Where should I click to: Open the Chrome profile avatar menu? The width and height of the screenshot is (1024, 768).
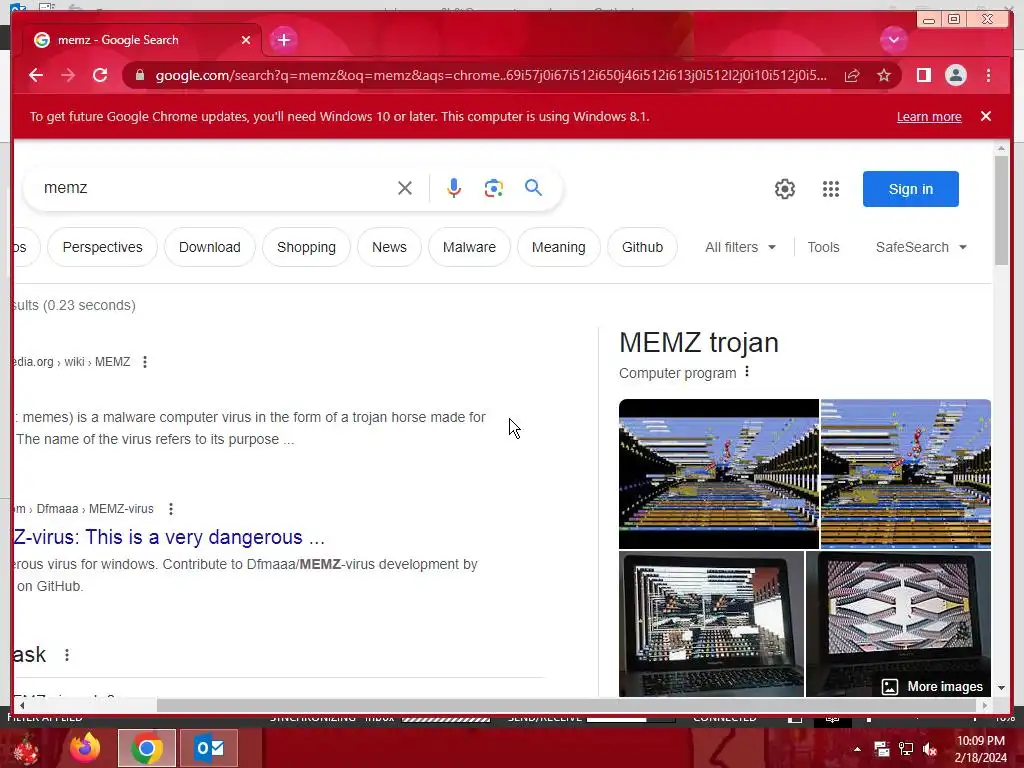coord(955,75)
